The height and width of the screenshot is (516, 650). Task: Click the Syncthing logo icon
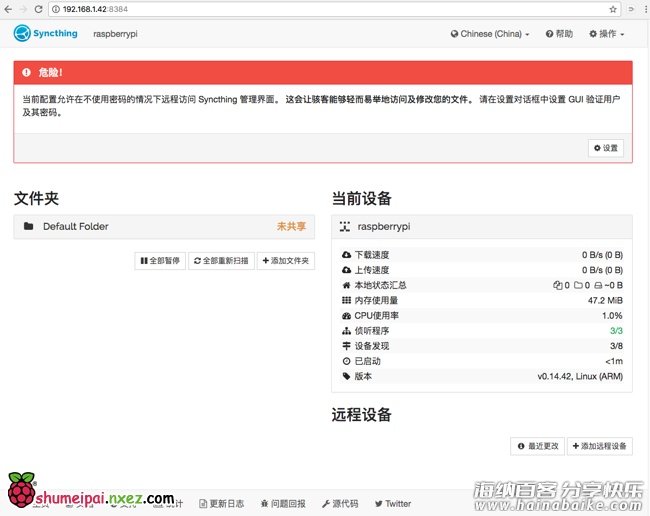click(x=22, y=33)
